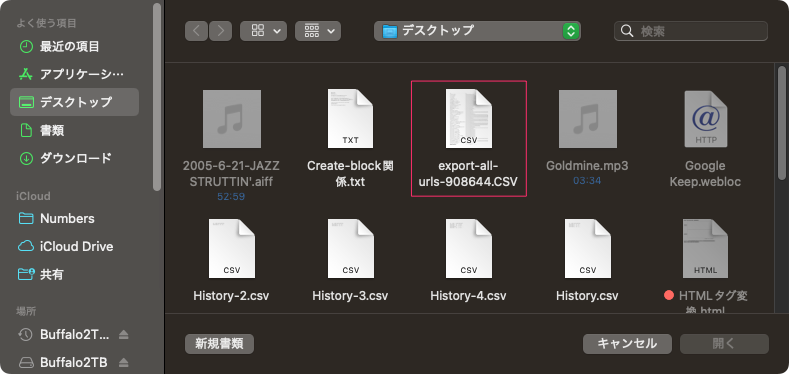The image size is (789, 374).
Task: Click the disk icon beside Buffalo2TB
Action: (25, 362)
